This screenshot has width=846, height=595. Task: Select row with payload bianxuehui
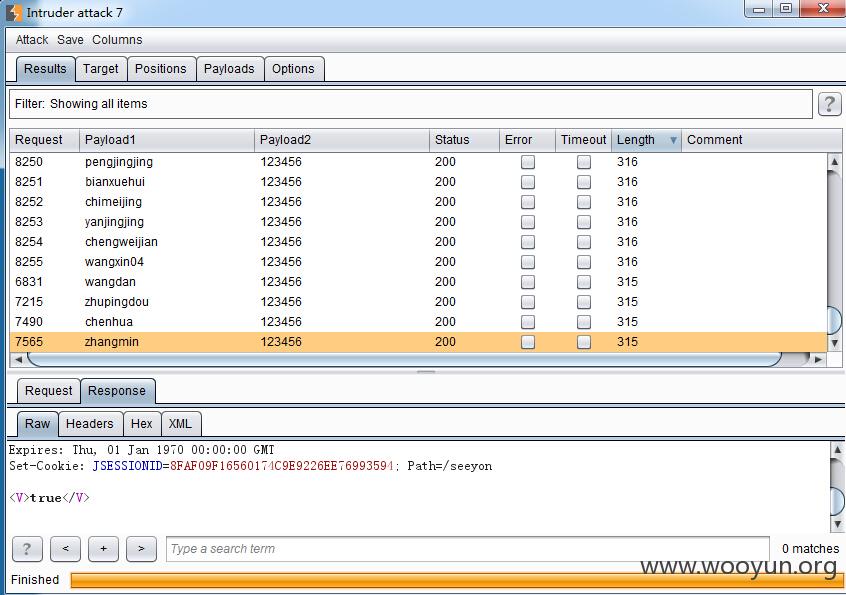pos(418,182)
